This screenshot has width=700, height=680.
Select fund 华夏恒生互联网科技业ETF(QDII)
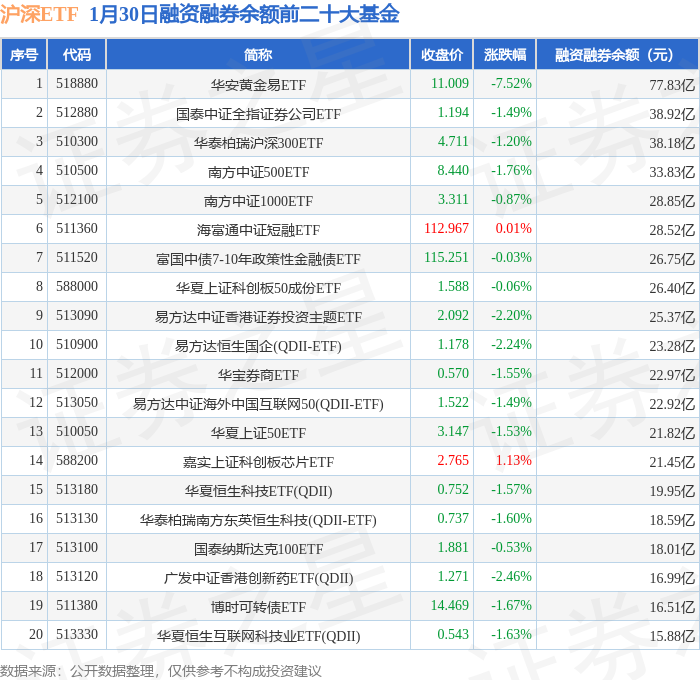click(258, 636)
